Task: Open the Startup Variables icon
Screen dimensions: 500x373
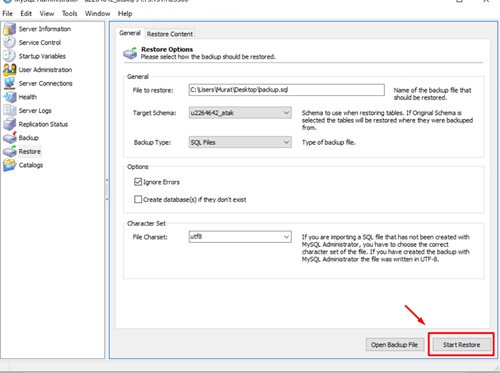Action: [9, 56]
